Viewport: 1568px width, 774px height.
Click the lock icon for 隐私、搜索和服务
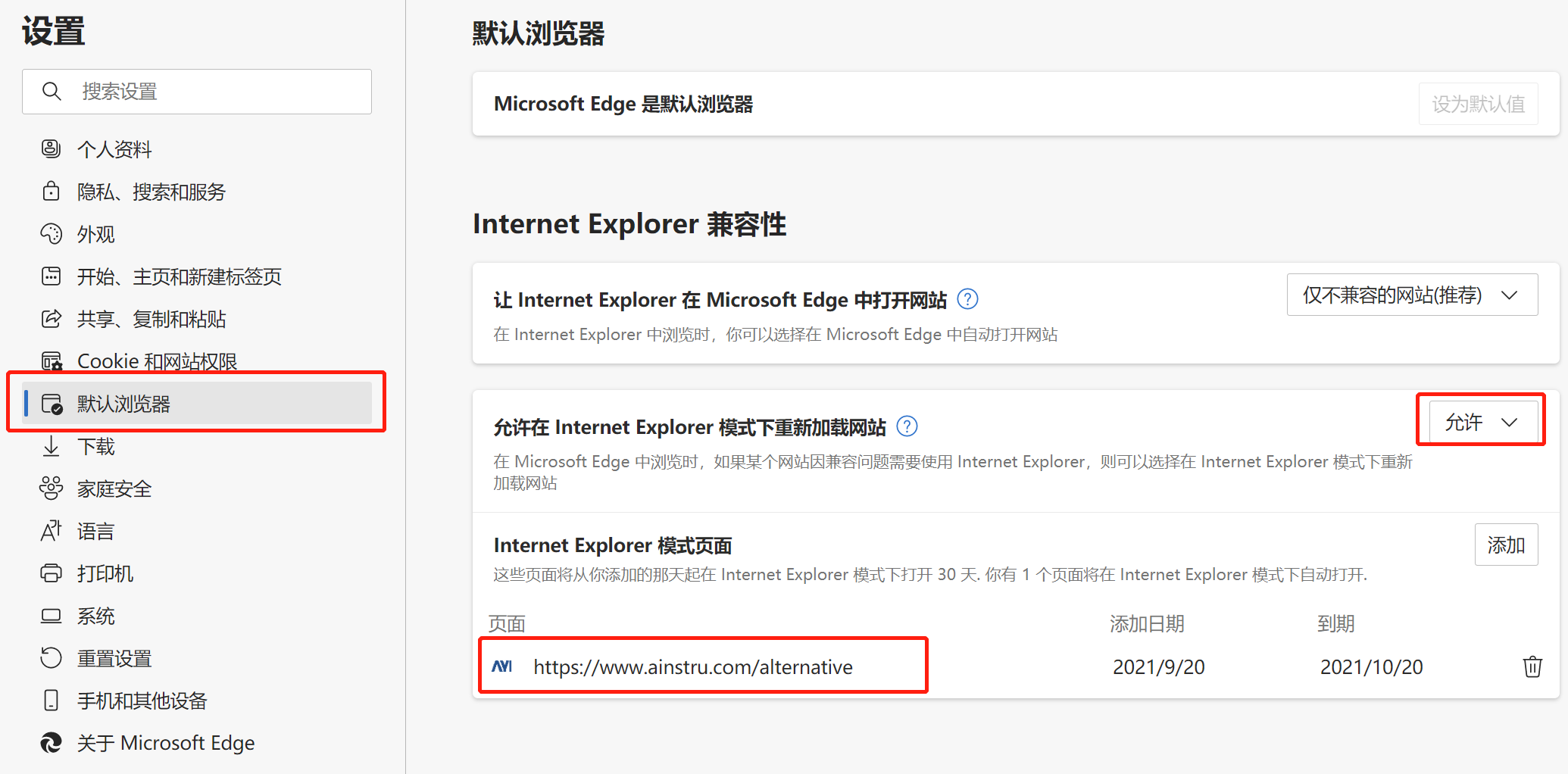click(x=51, y=192)
